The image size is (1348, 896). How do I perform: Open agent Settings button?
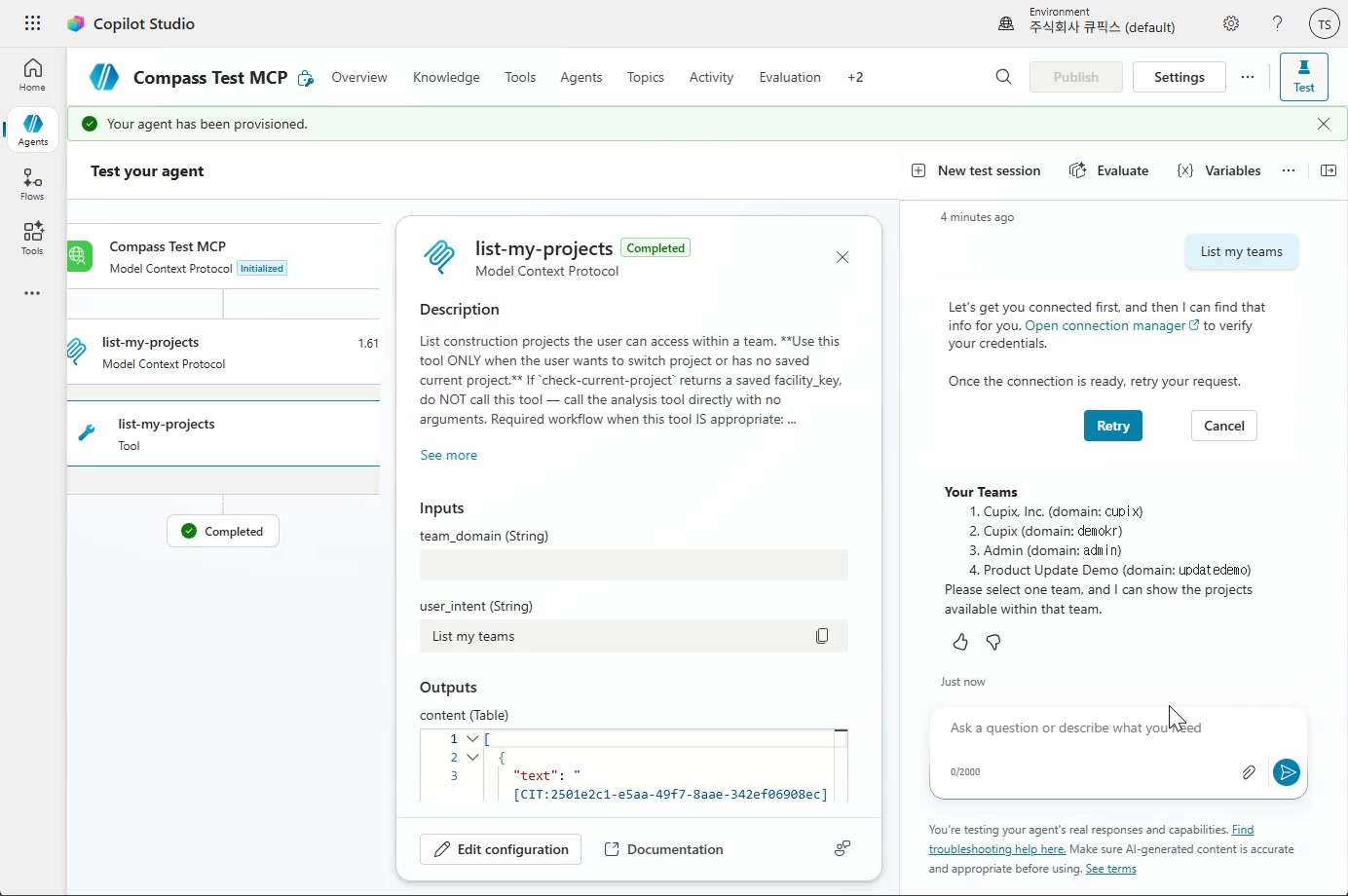pyautogui.click(x=1179, y=77)
